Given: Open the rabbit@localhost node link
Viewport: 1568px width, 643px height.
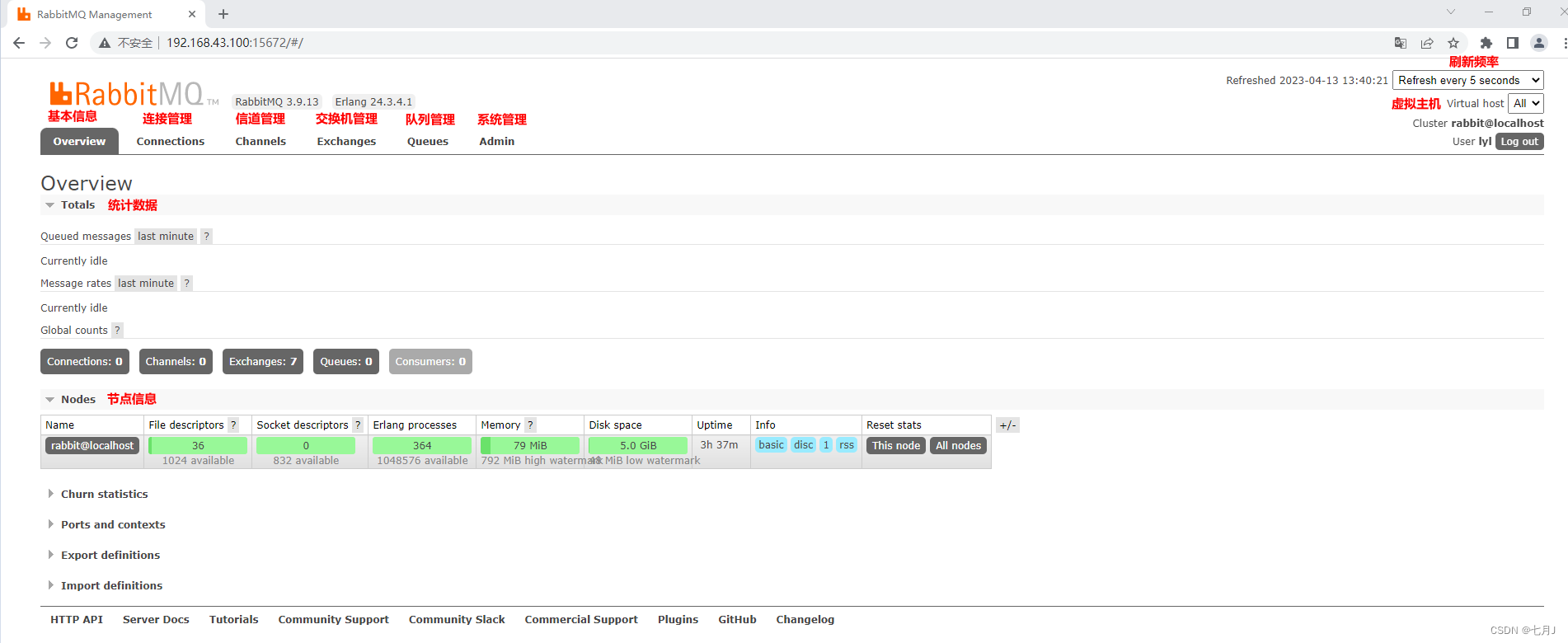Looking at the screenshot, I should pos(92,445).
